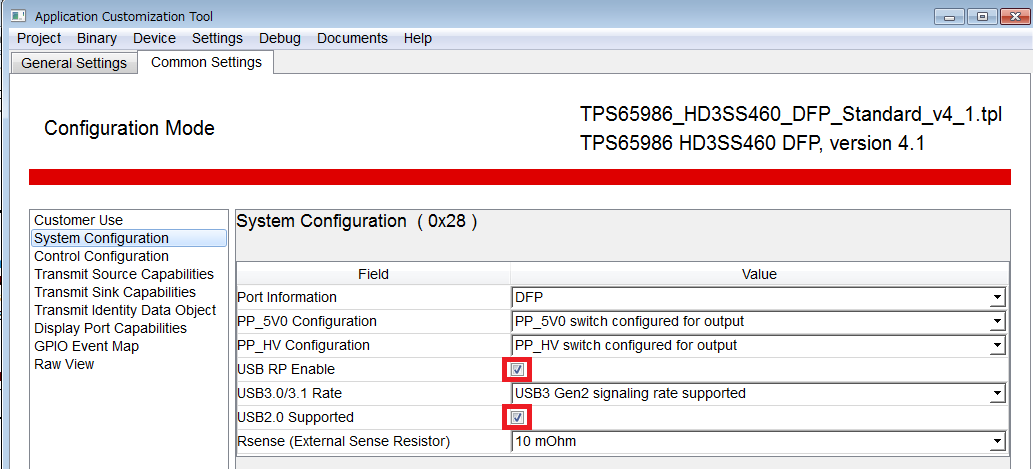1033x469 pixels.
Task: Open the Help menu
Action: click(x=418, y=38)
